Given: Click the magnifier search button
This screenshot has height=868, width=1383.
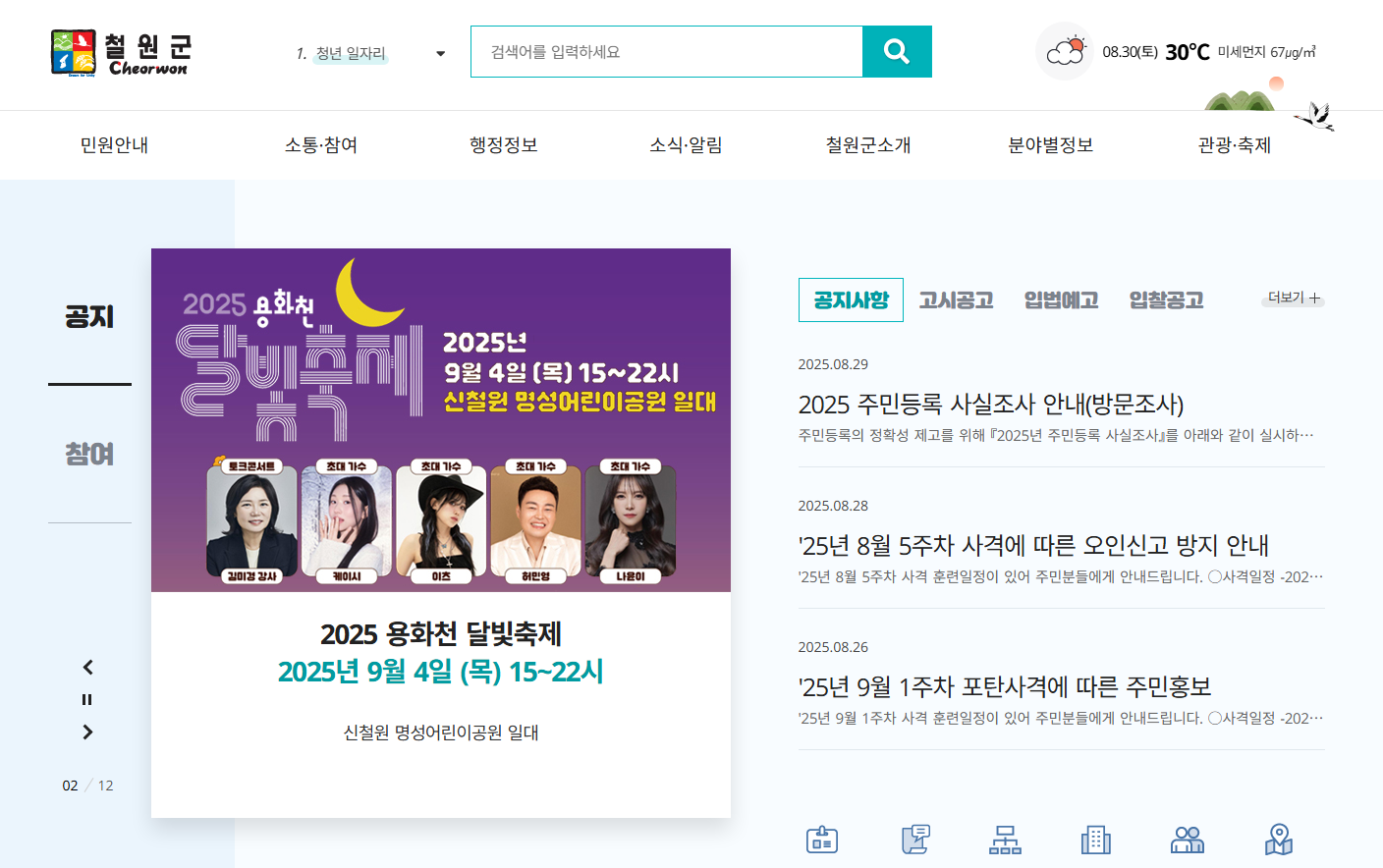Looking at the screenshot, I should coord(897,51).
